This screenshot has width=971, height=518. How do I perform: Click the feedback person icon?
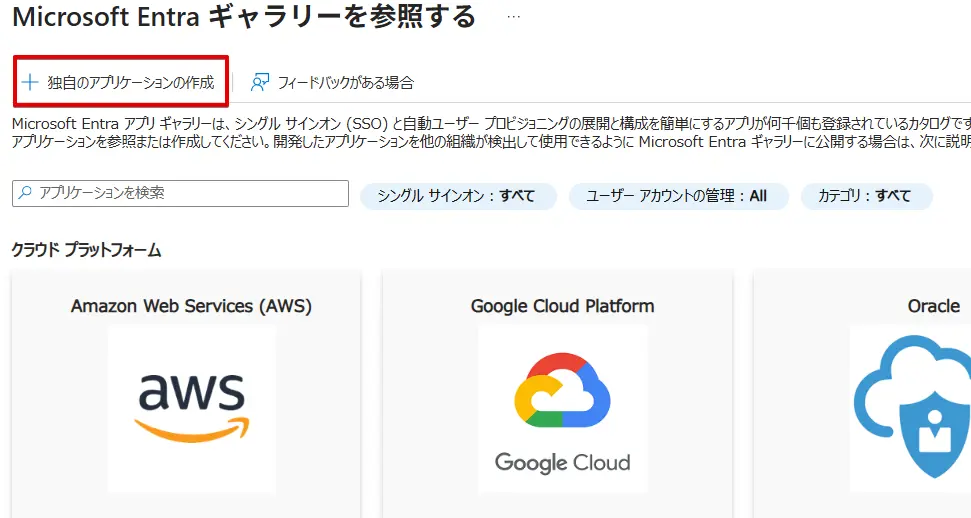(x=261, y=82)
